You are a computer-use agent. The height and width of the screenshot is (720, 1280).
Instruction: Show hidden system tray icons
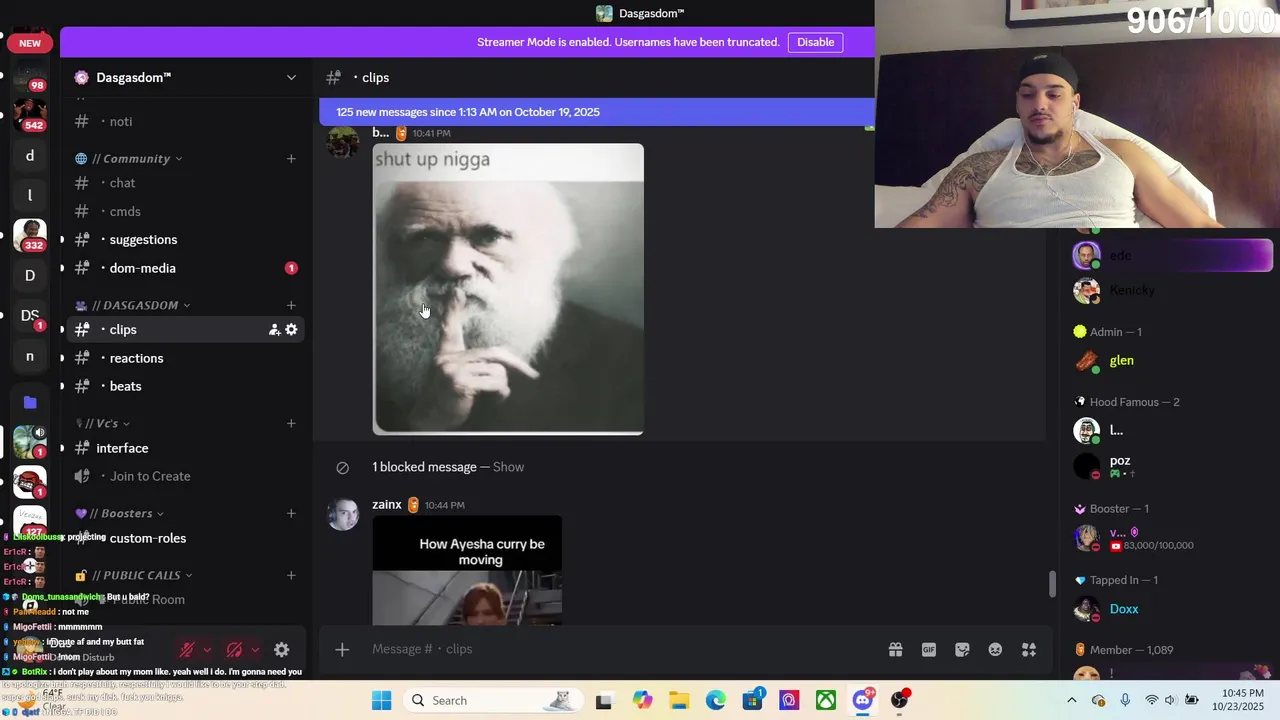1072,700
